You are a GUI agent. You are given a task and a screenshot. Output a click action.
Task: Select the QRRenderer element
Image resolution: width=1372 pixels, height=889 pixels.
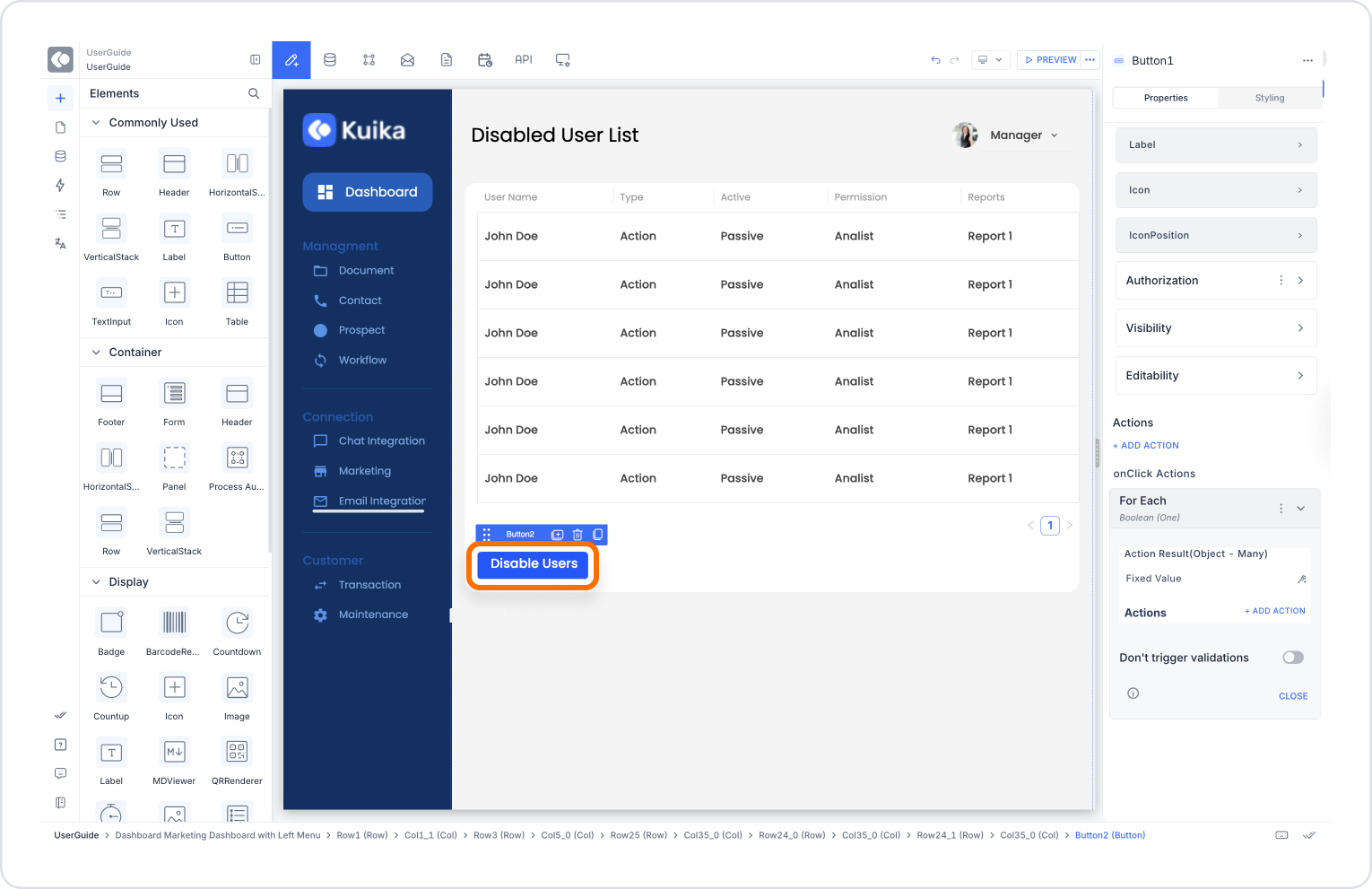pyautogui.click(x=237, y=762)
